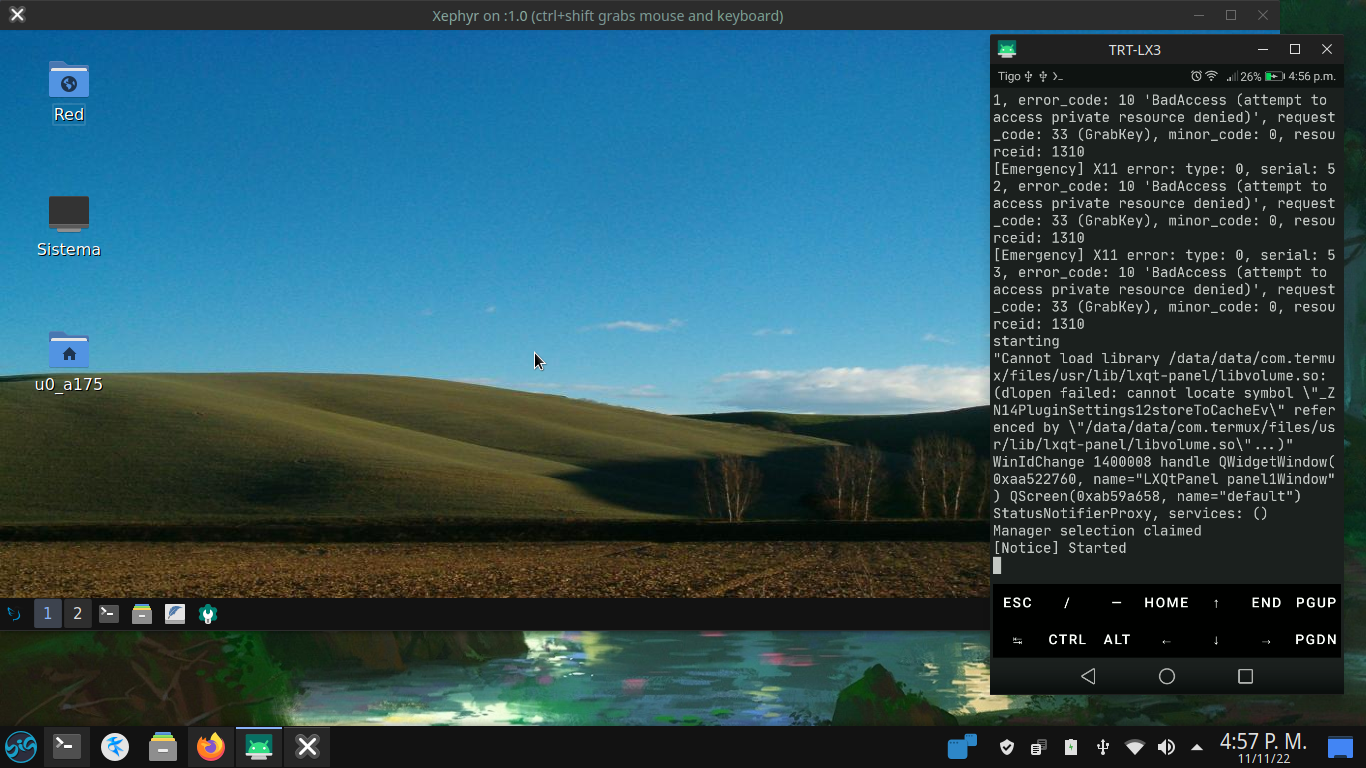Viewport: 1366px width, 768px height.
Task: Open the blue bird app in host taskbar
Action: 115,746
